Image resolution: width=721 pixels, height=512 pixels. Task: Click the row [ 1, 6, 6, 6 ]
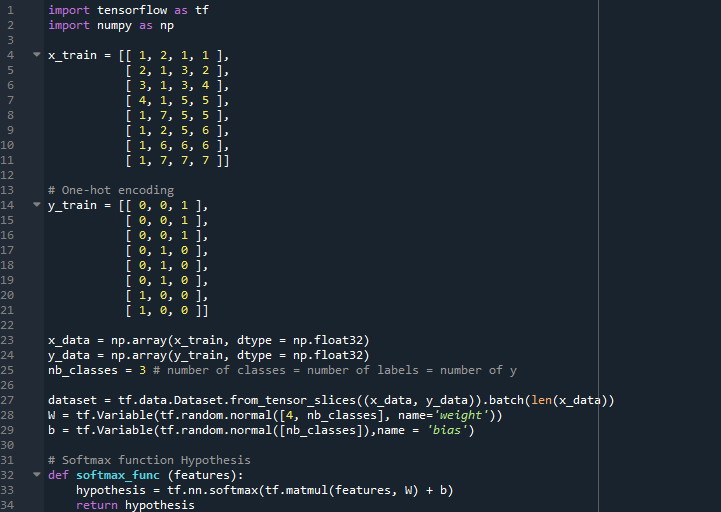[x=177, y=145]
